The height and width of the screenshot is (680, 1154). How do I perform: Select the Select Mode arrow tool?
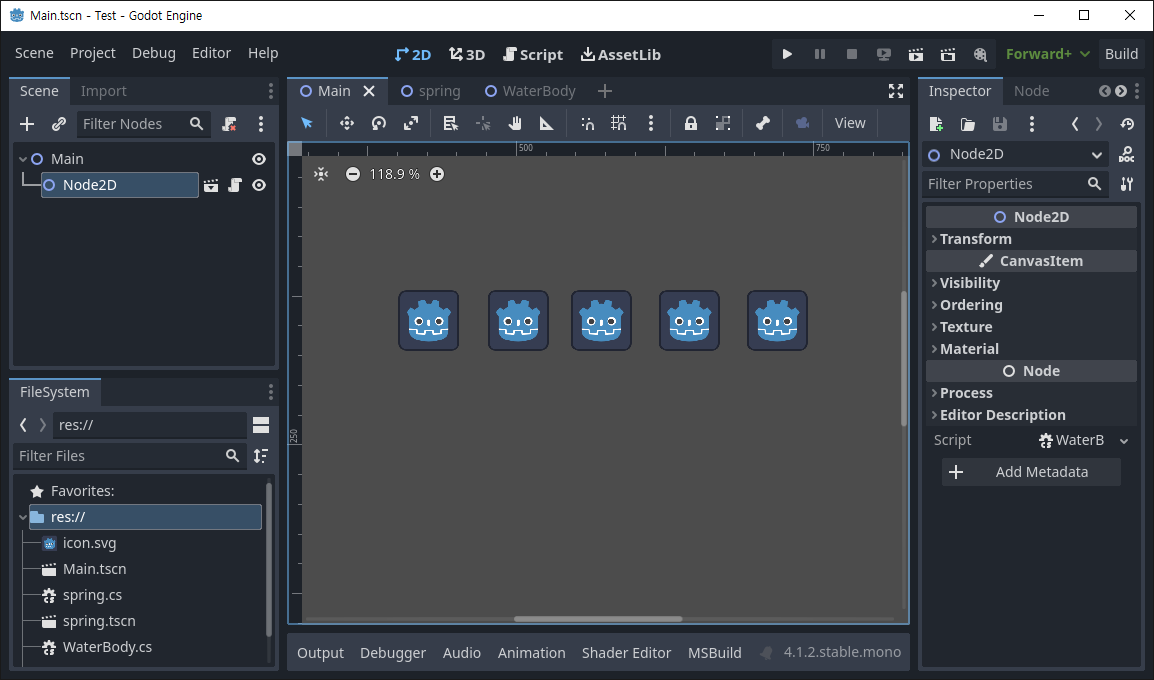click(307, 123)
